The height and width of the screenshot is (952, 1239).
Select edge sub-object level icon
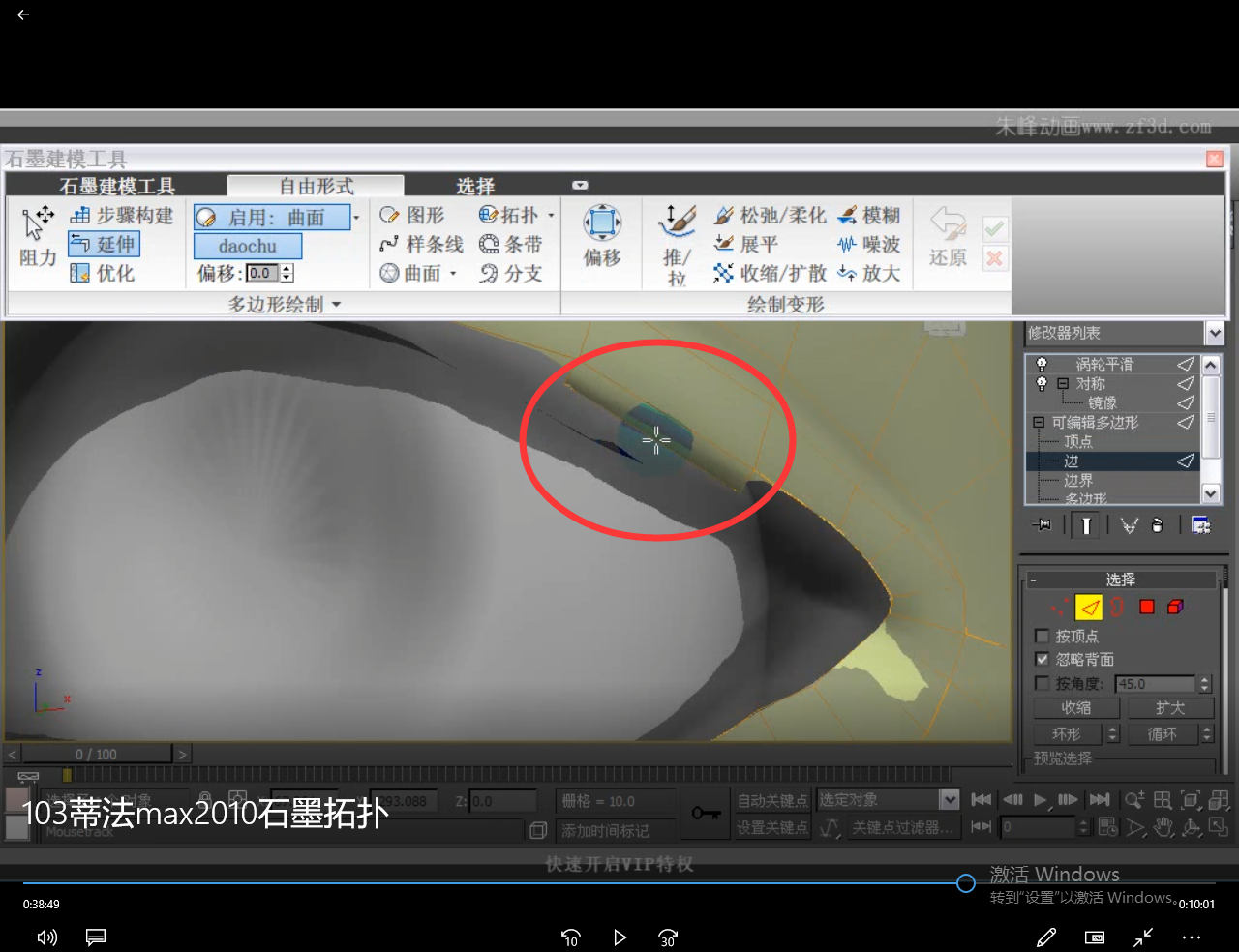coord(1089,607)
